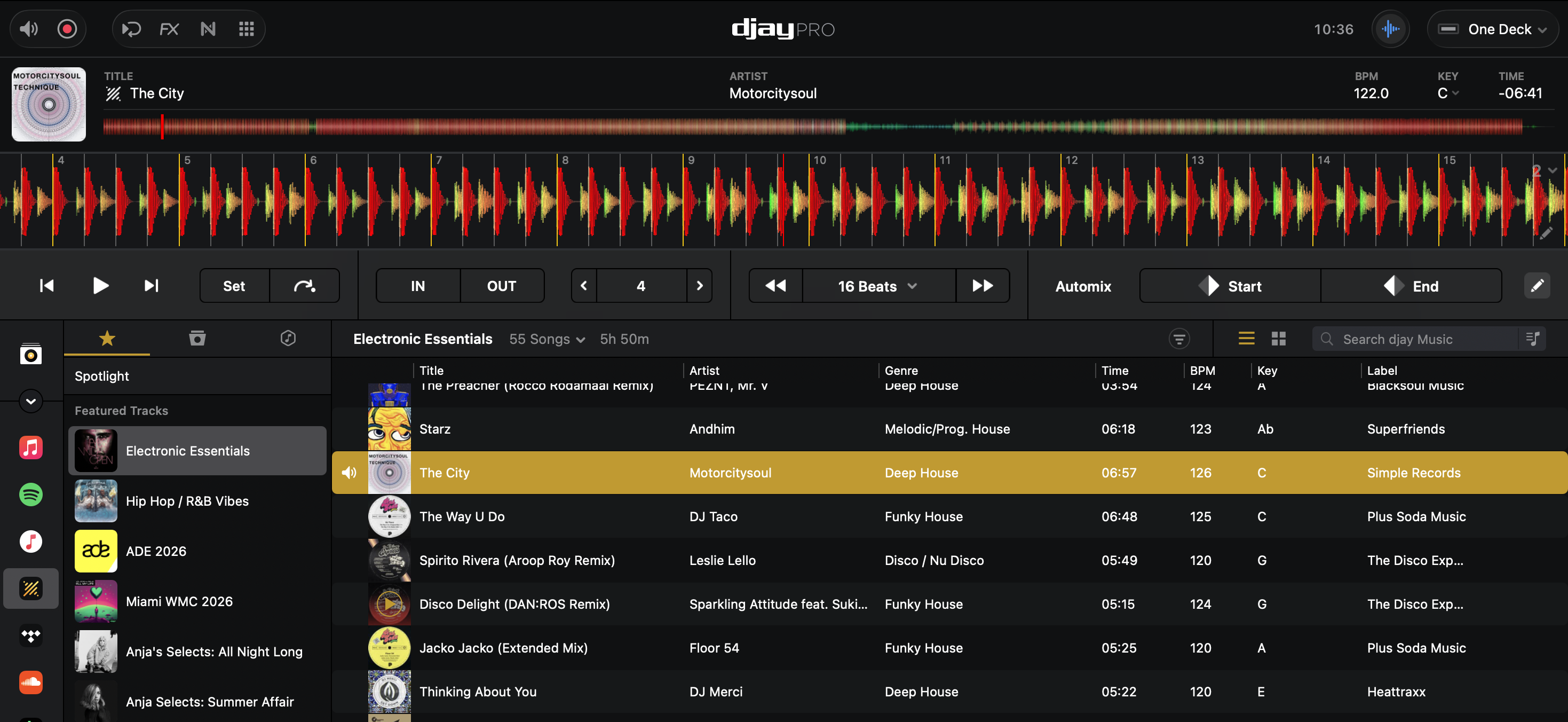The width and height of the screenshot is (1568, 722).
Task: Click the blue waveform audio indicator icon
Action: click(1390, 29)
